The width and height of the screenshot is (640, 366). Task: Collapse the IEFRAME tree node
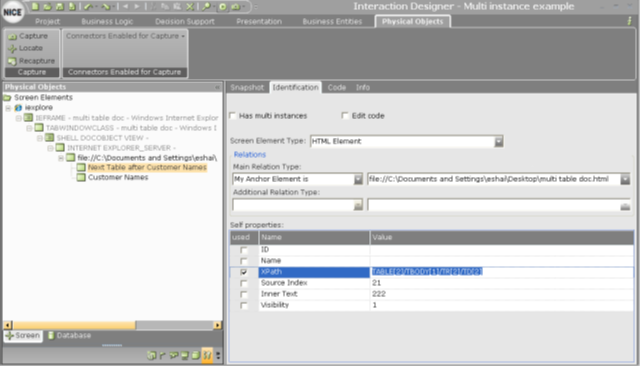(19, 118)
